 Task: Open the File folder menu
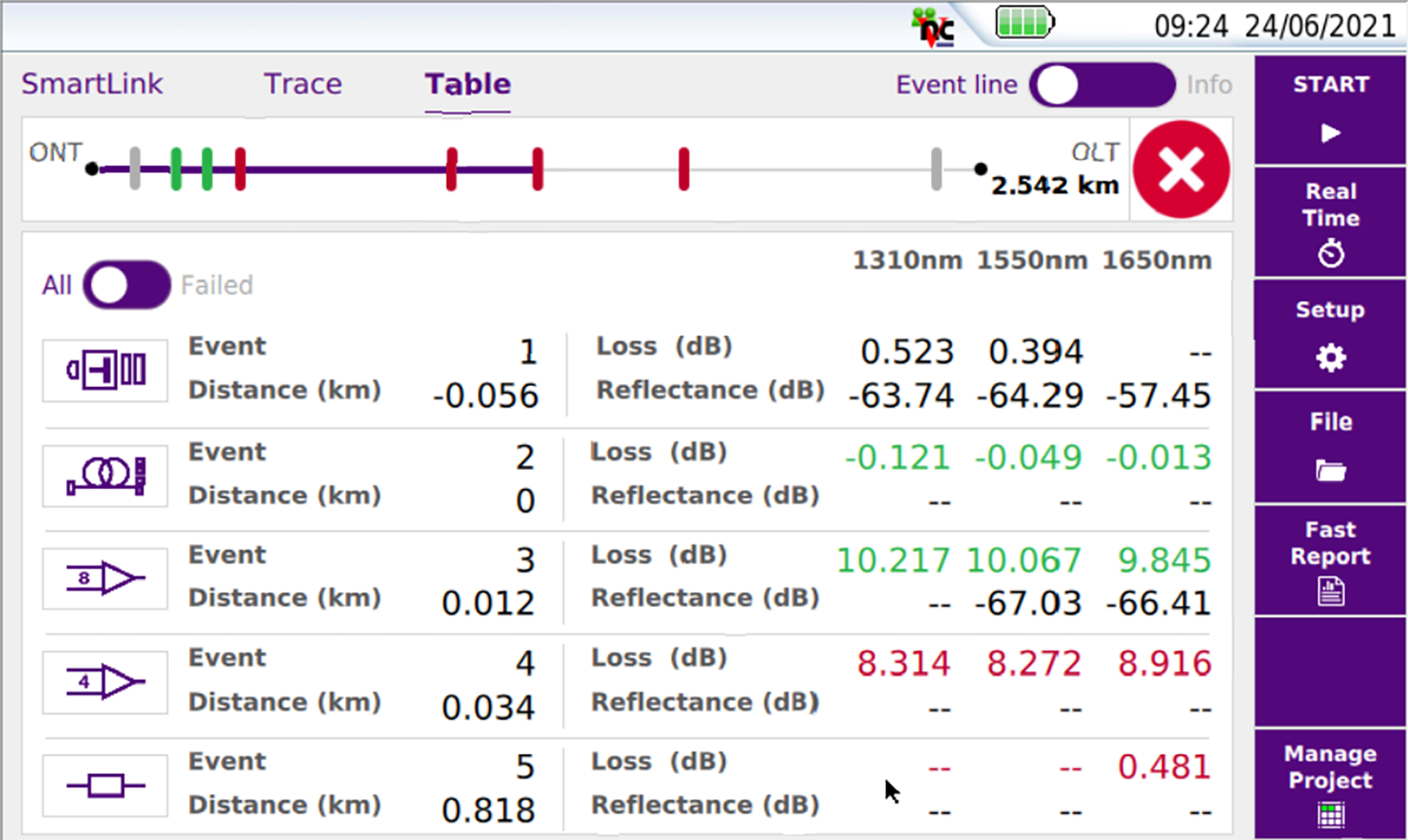pos(1330,447)
